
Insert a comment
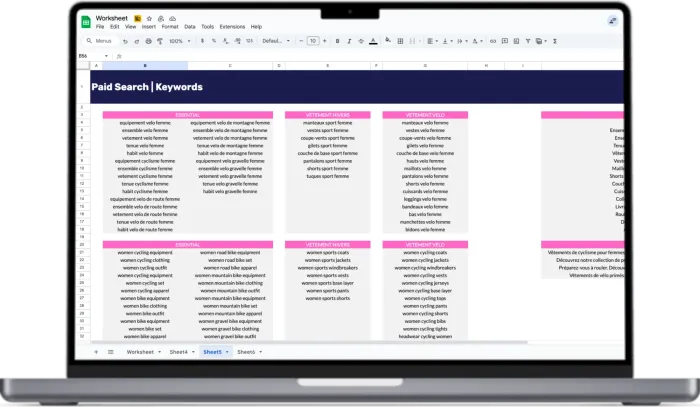[504, 41]
